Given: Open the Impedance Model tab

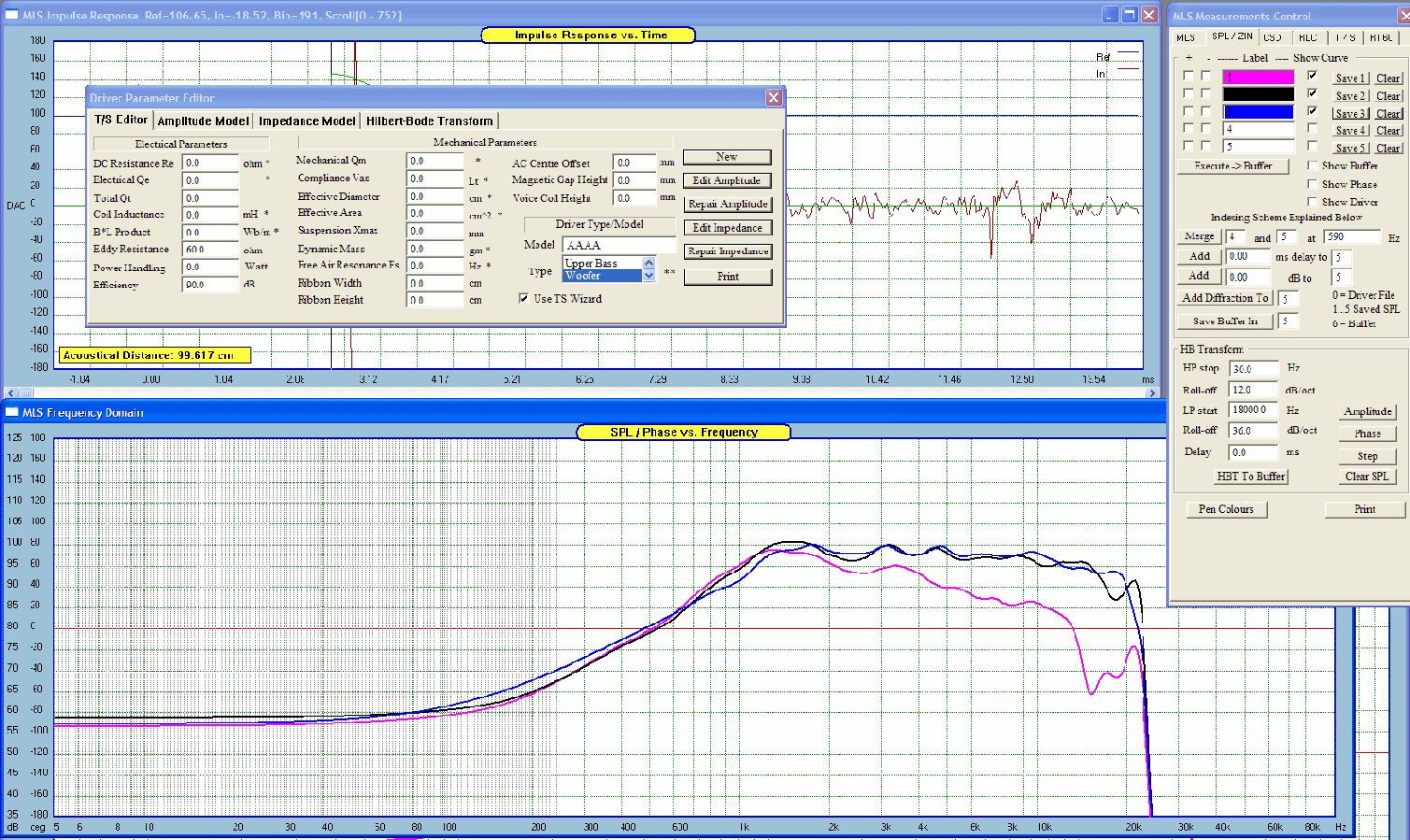Looking at the screenshot, I should pos(307,121).
